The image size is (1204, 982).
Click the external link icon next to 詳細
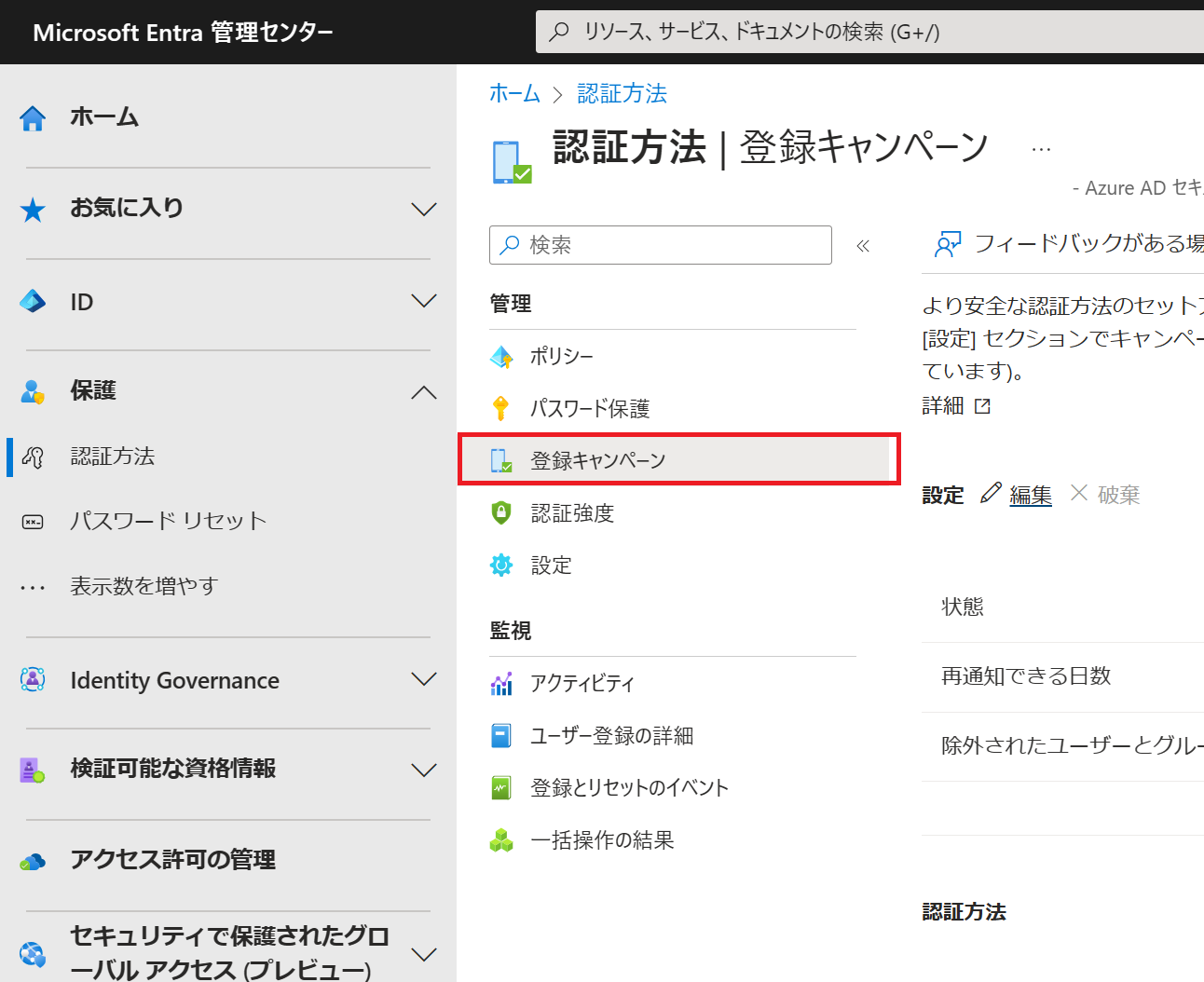(982, 406)
